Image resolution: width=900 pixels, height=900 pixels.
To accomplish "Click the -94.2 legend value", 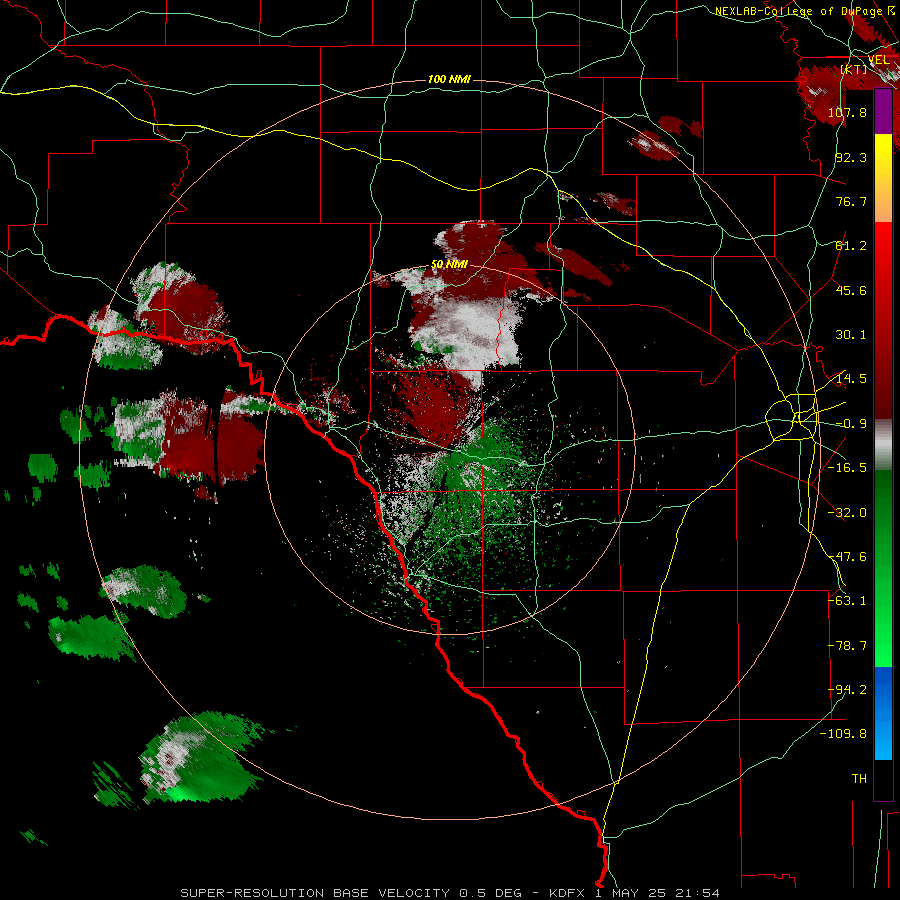I will tap(847, 690).
